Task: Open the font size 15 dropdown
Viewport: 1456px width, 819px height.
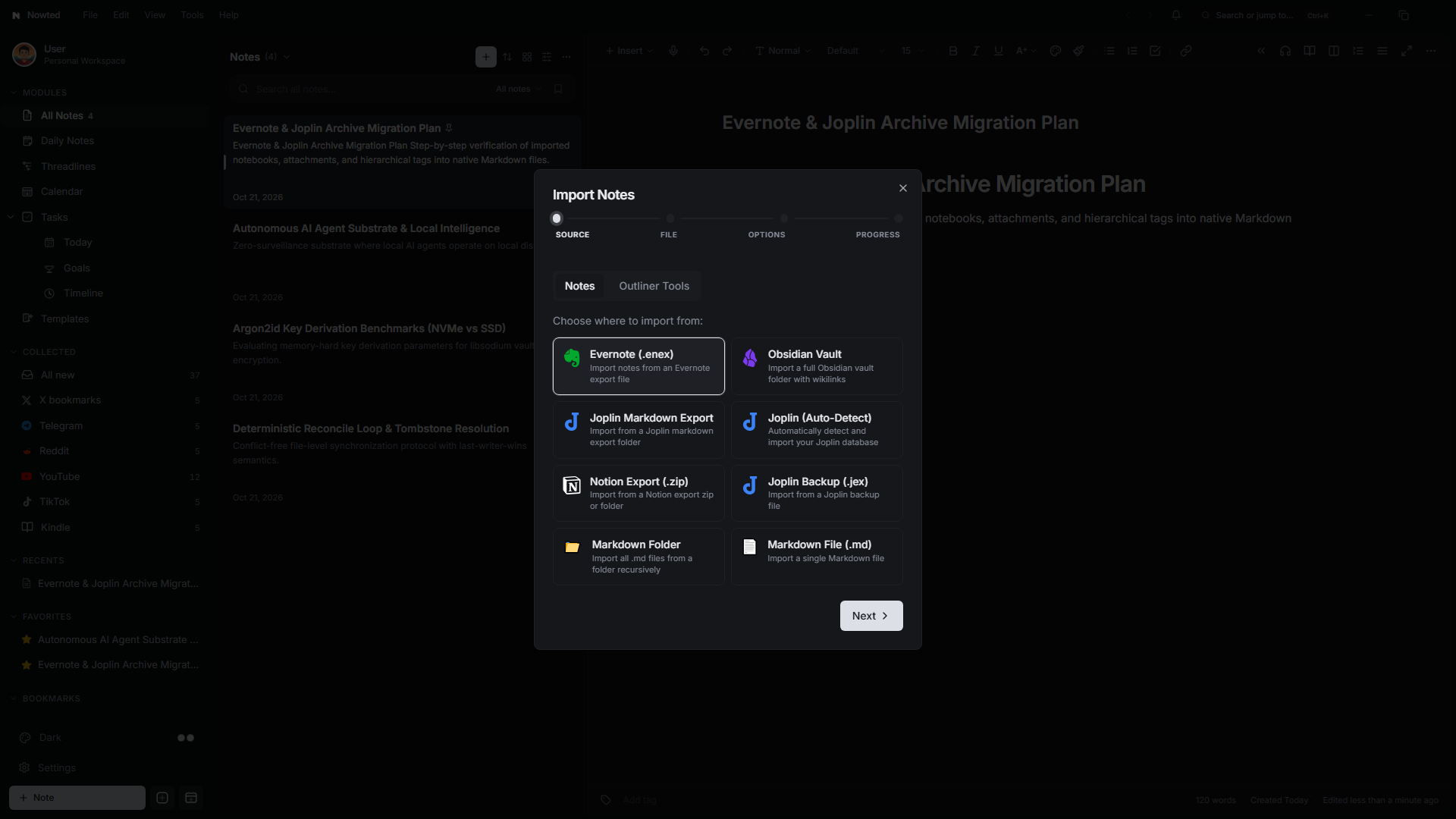Action: pyautogui.click(x=912, y=51)
